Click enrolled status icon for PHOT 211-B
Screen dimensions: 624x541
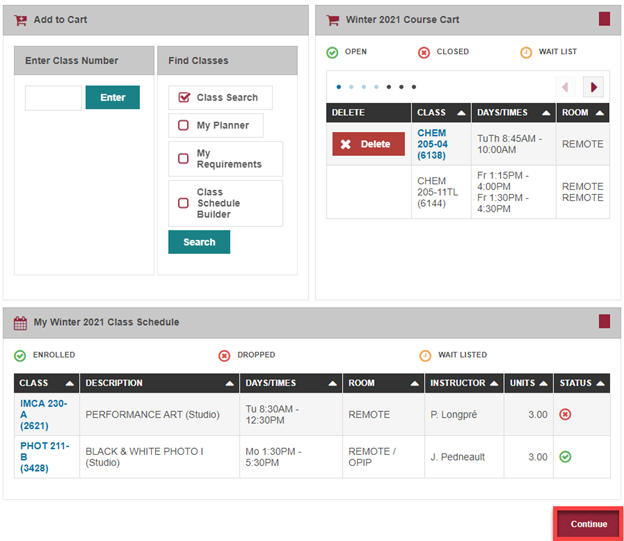(565, 457)
